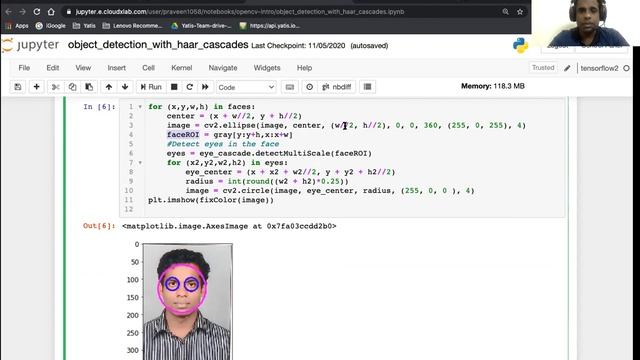This screenshot has height=360, width=640.
Task: Click the zoom magnifier in address bar
Action: 505,12
